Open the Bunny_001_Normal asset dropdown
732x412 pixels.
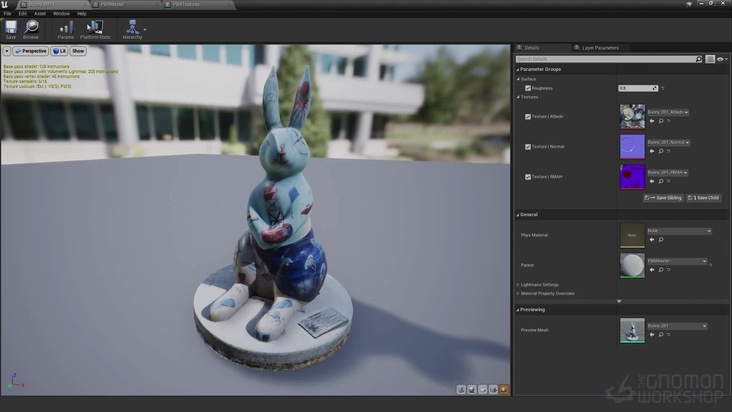point(669,142)
